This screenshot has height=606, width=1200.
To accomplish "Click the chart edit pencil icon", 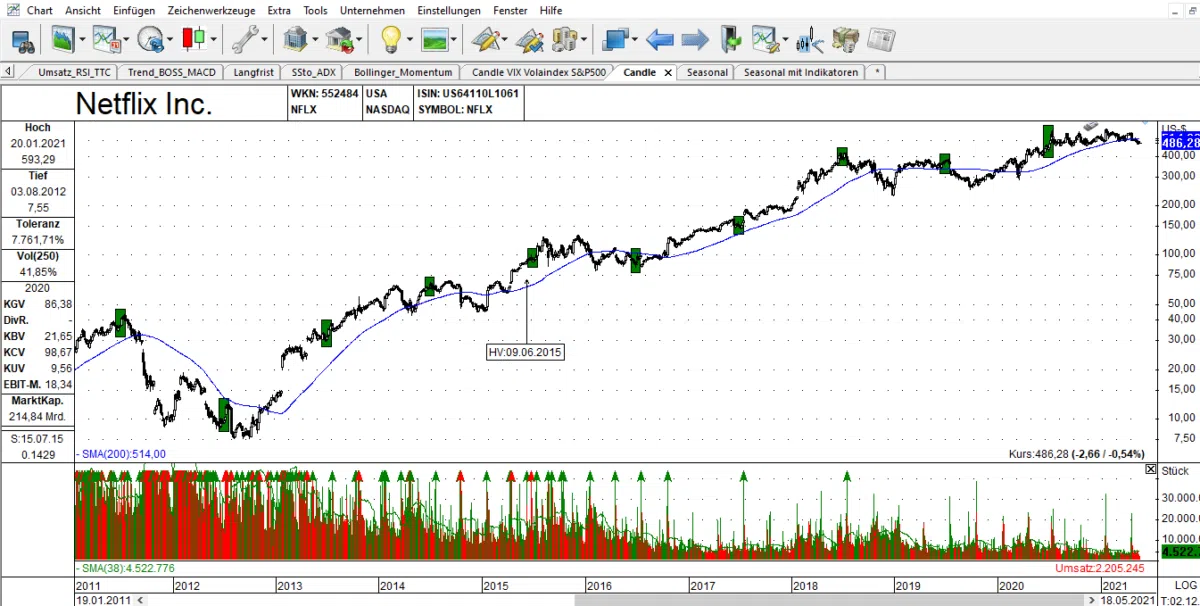I will [x=767, y=40].
